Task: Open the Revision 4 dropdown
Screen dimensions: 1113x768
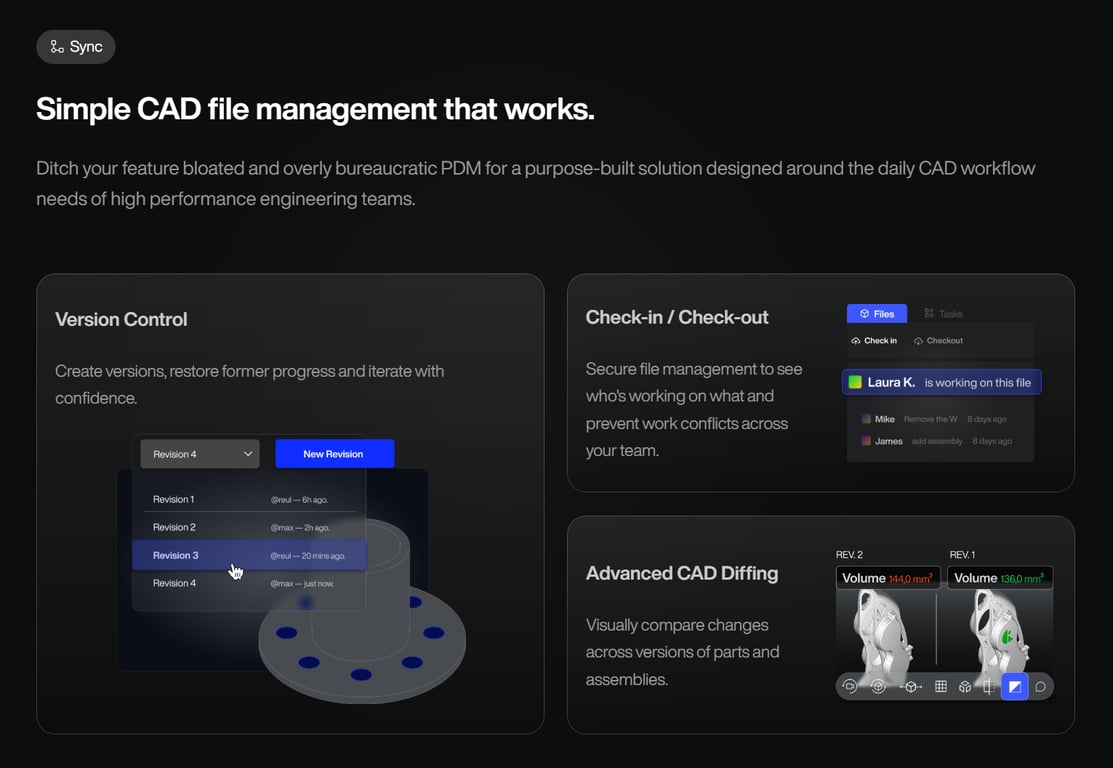Action: (199, 453)
